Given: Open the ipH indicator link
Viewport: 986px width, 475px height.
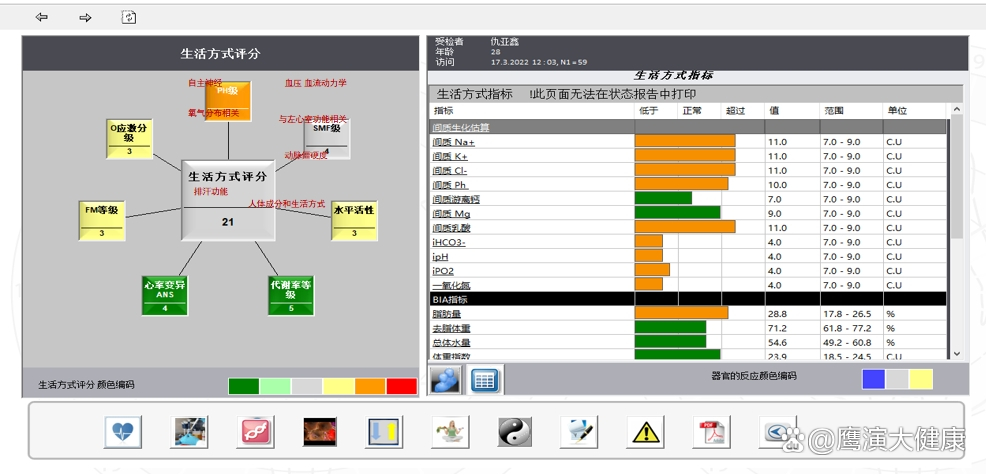Looking at the screenshot, I should 440,257.
